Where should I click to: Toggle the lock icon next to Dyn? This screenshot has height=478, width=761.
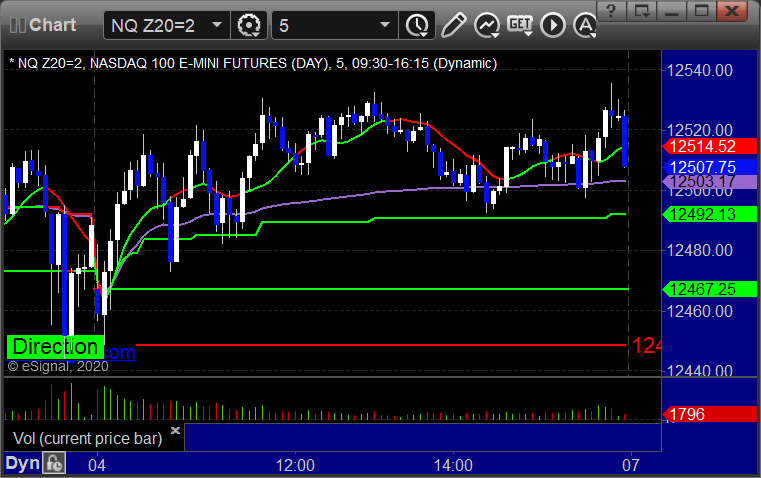(x=53, y=463)
